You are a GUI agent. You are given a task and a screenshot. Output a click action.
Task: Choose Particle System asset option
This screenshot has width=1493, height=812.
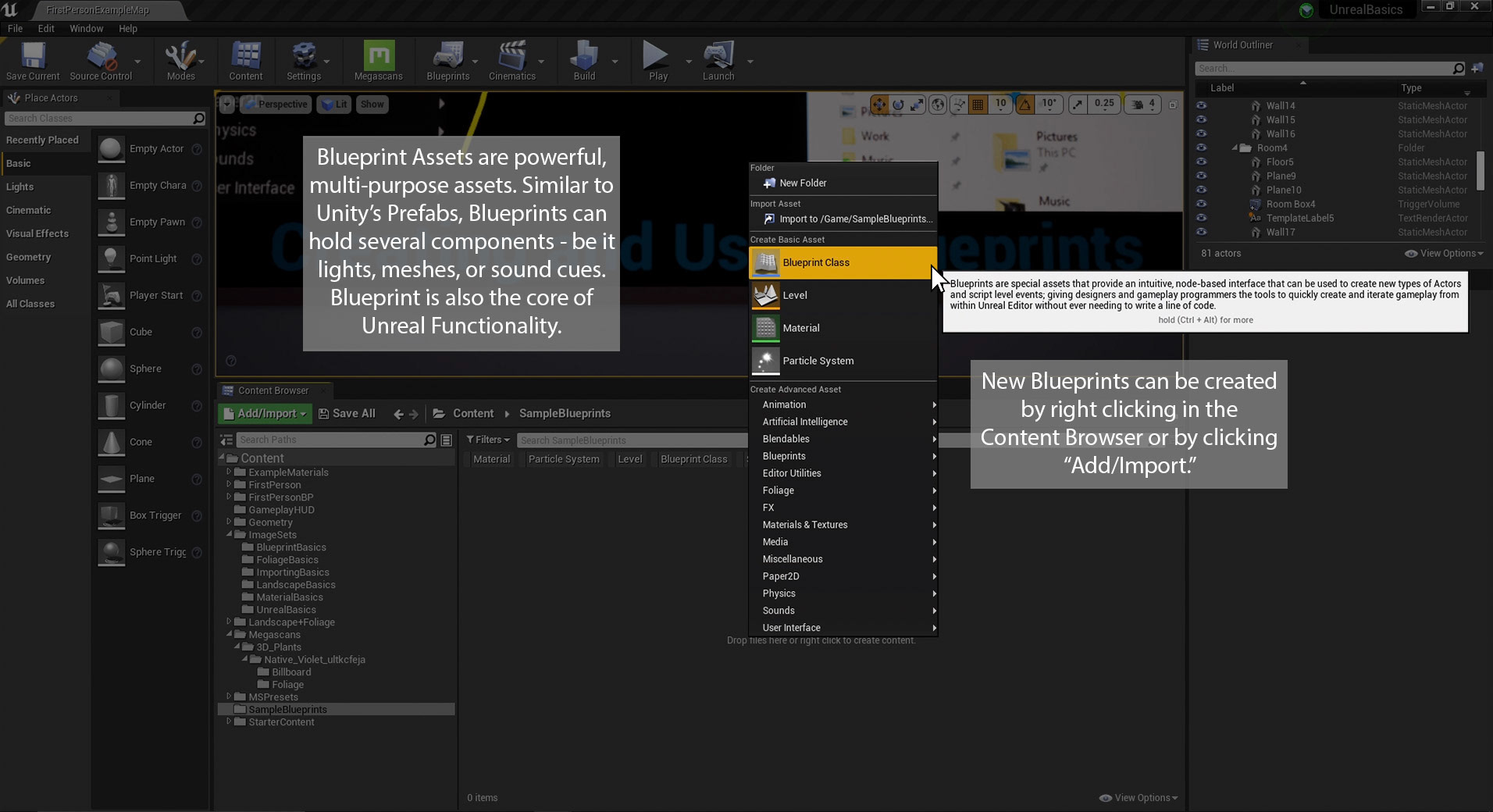point(843,361)
